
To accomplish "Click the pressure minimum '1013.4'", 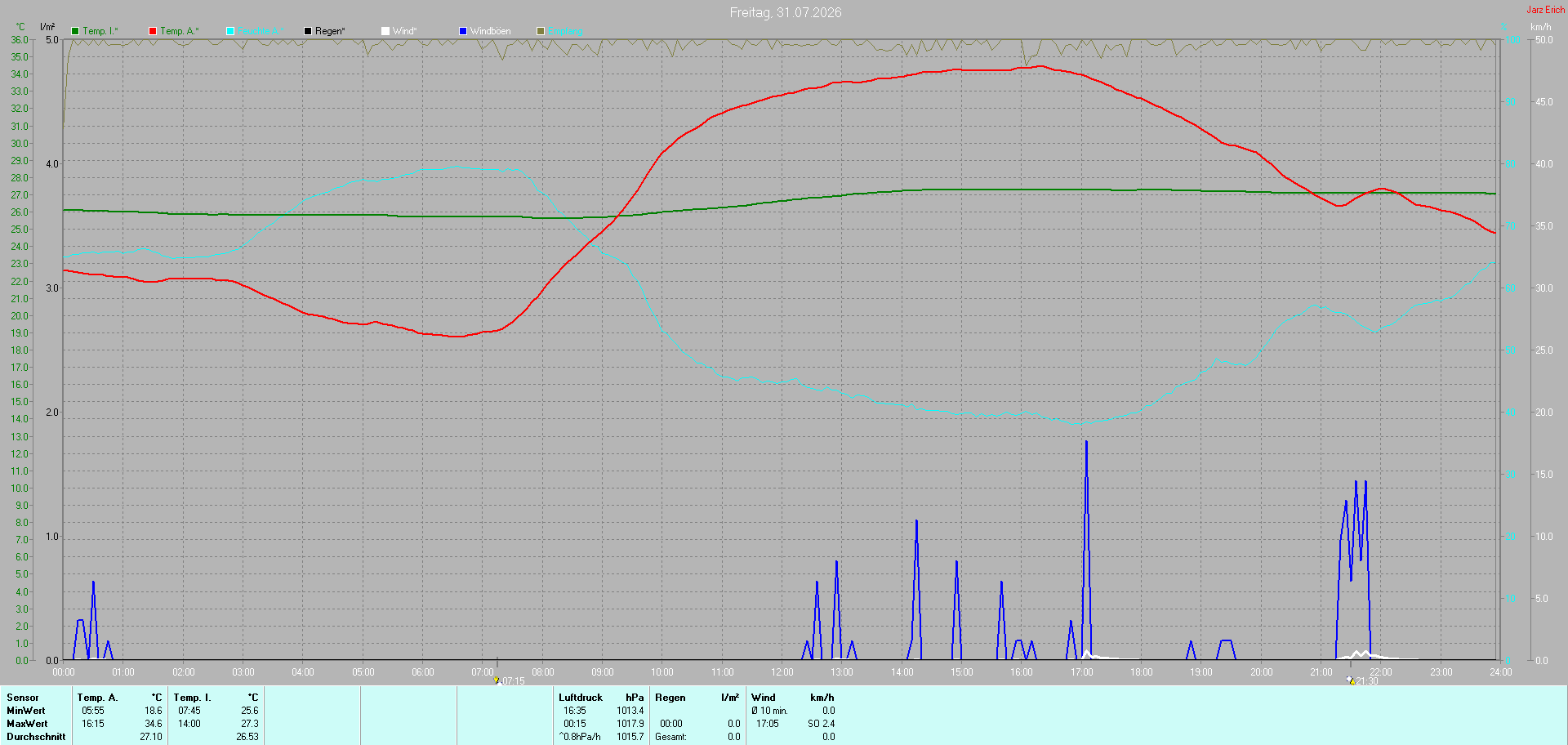I will 630,711.
